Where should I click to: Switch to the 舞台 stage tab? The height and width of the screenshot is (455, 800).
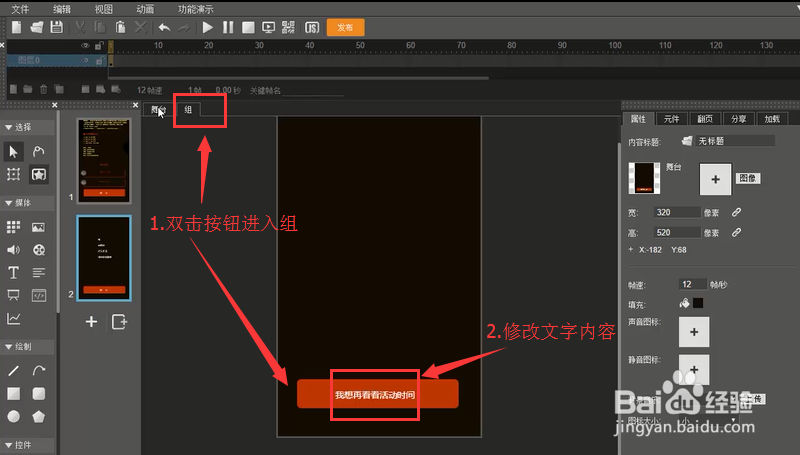(x=159, y=110)
